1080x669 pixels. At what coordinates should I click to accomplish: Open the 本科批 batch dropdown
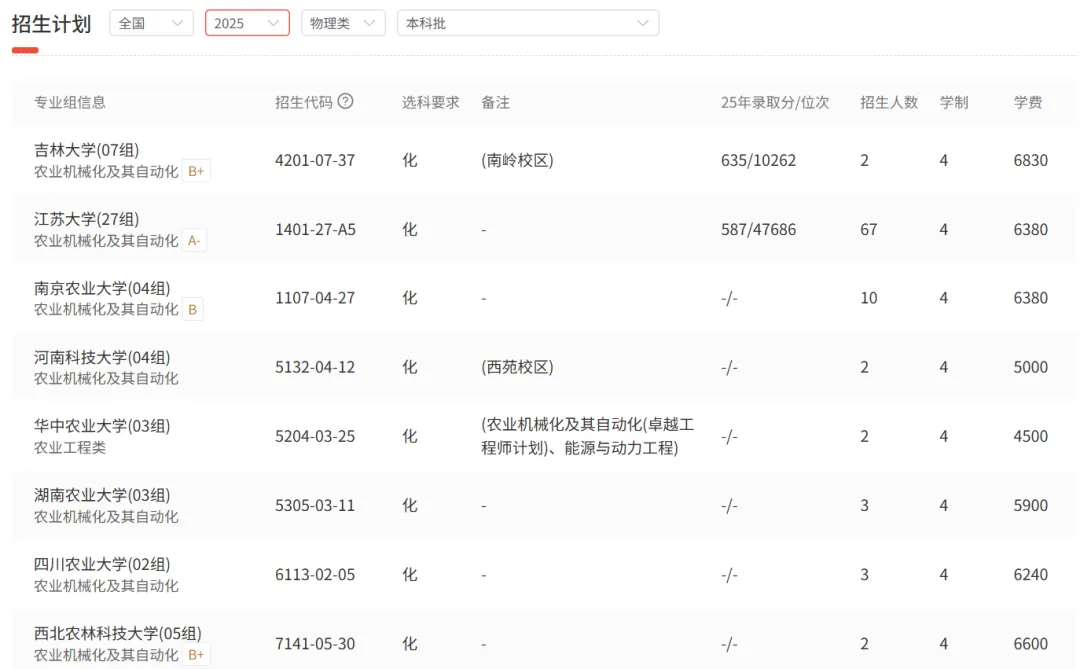[528, 23]
